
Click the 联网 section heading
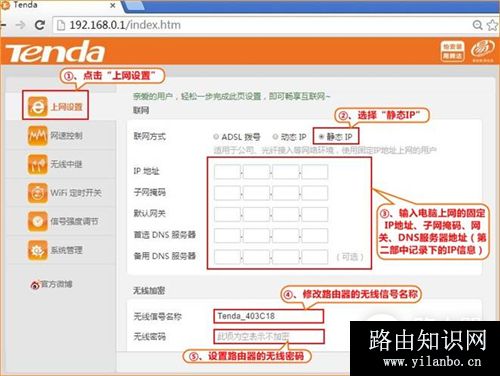click(x=141, y=110)
